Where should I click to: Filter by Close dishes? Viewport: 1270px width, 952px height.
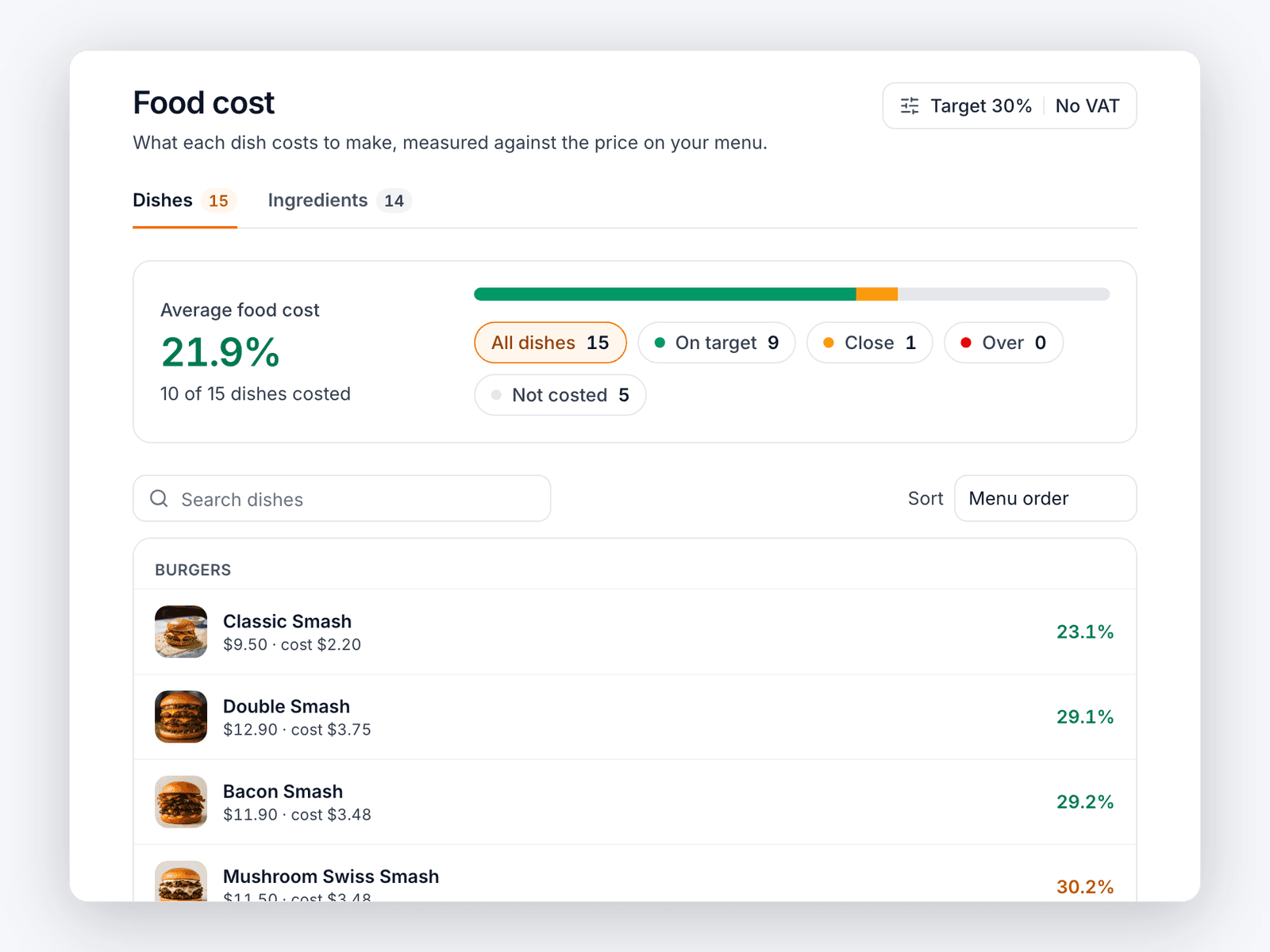[870, 343]
